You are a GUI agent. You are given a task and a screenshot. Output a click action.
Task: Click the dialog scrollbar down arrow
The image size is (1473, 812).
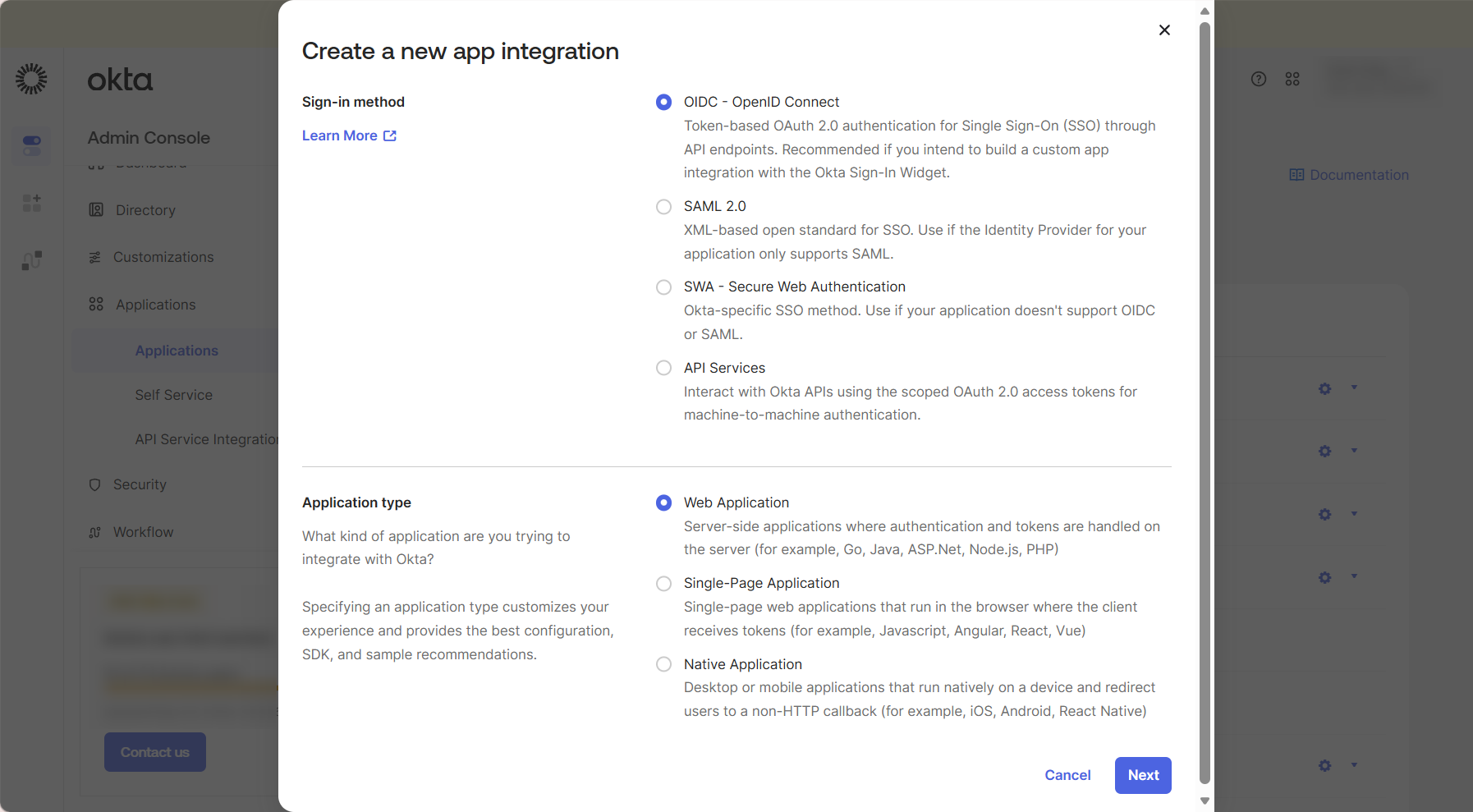1205,801
